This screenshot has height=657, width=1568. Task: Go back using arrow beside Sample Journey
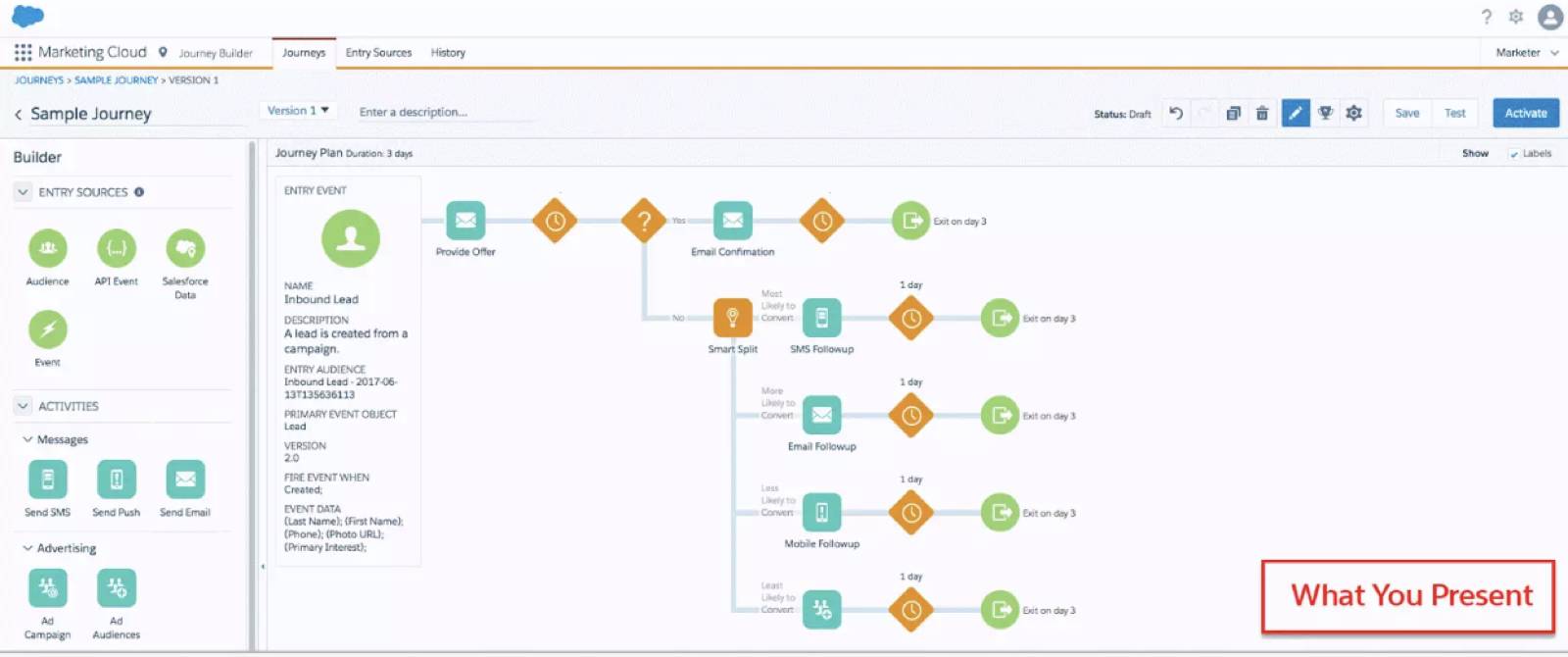pyautogui.click(x=18, y=114)
